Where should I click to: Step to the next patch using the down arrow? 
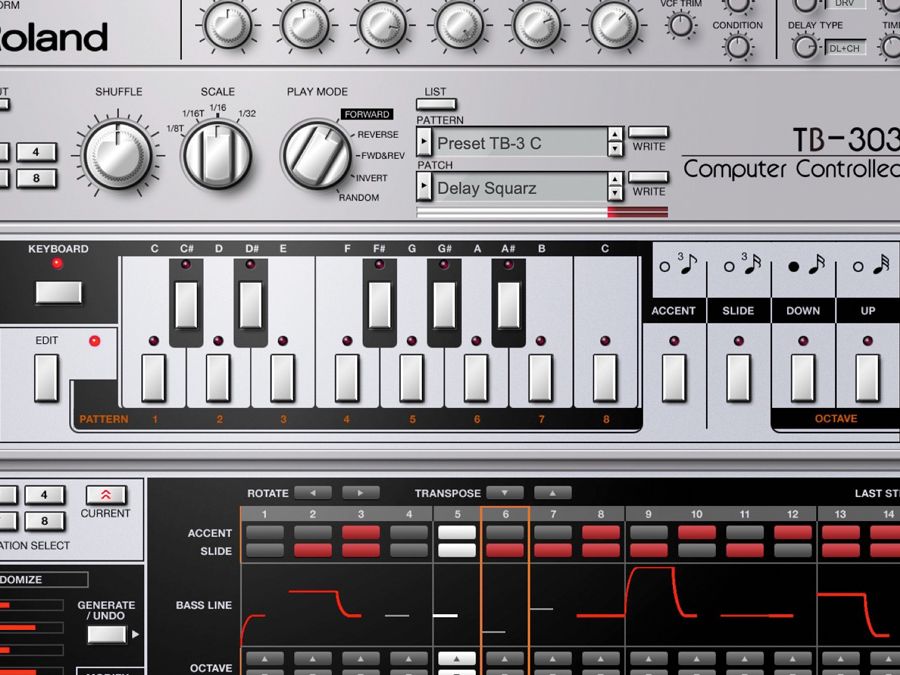(615, 194)
